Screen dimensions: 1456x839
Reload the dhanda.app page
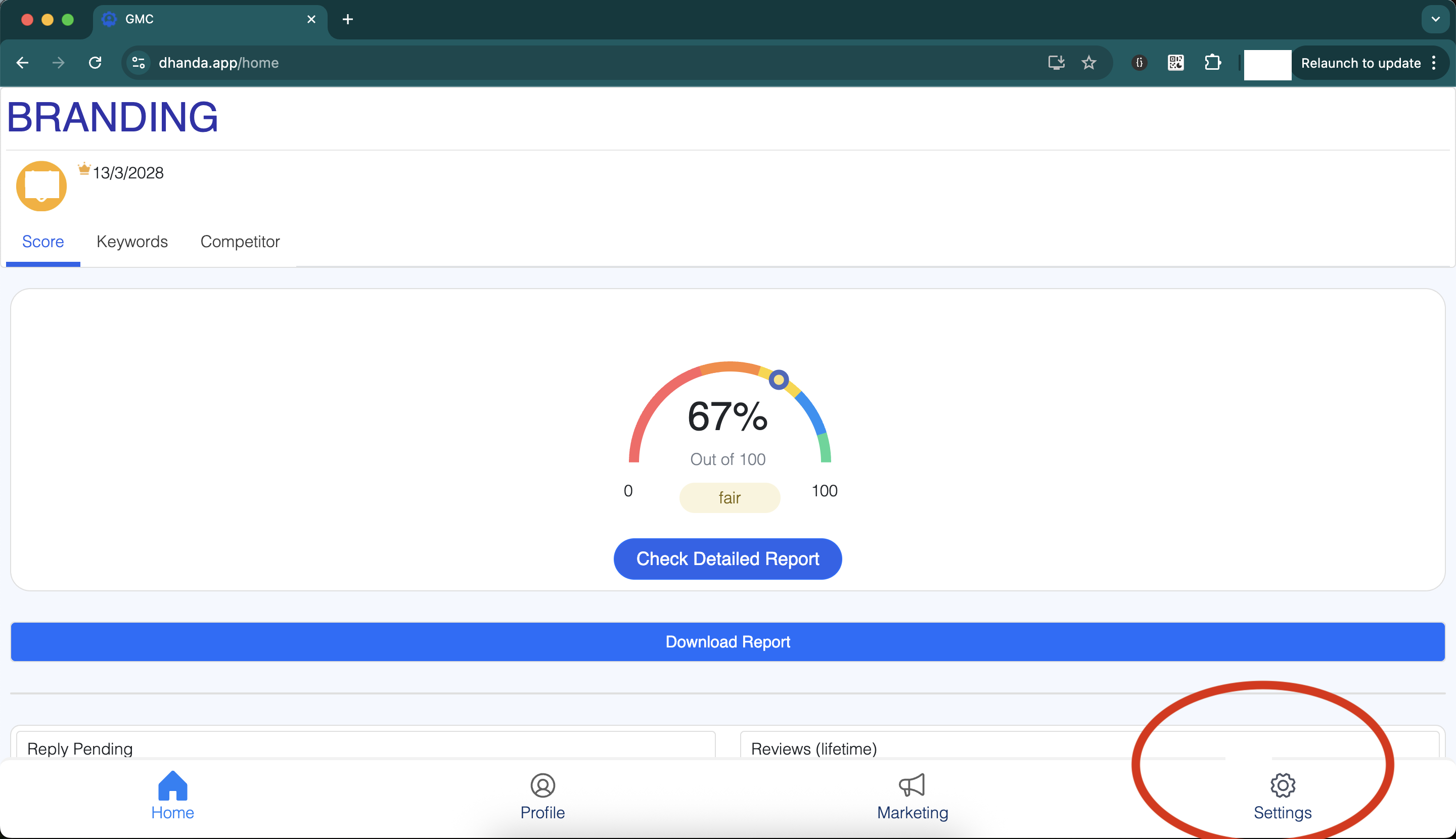(x=95, y=63)
